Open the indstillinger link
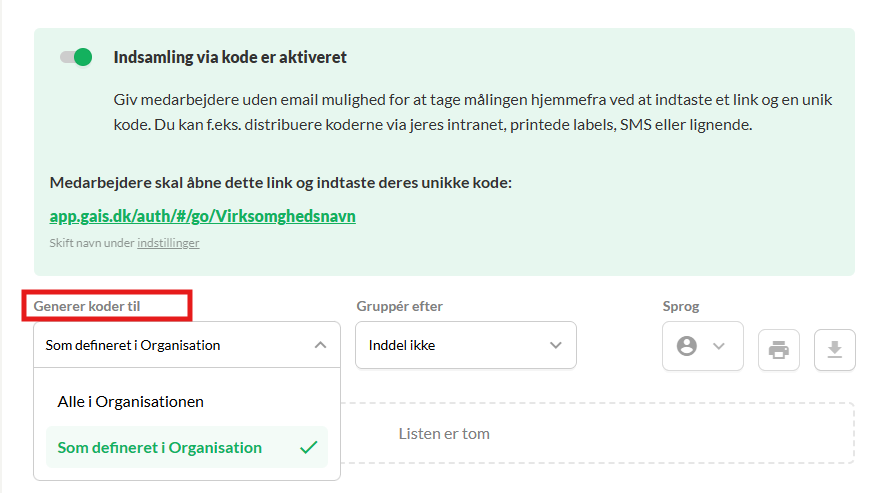This screenshot has height=493, width=887. pos(168,243)
